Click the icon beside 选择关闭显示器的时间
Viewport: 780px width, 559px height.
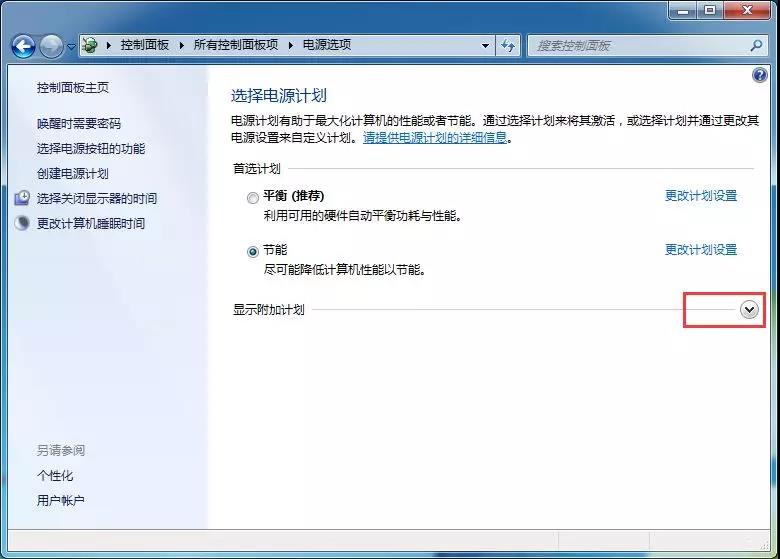click(x=22, y=198)
